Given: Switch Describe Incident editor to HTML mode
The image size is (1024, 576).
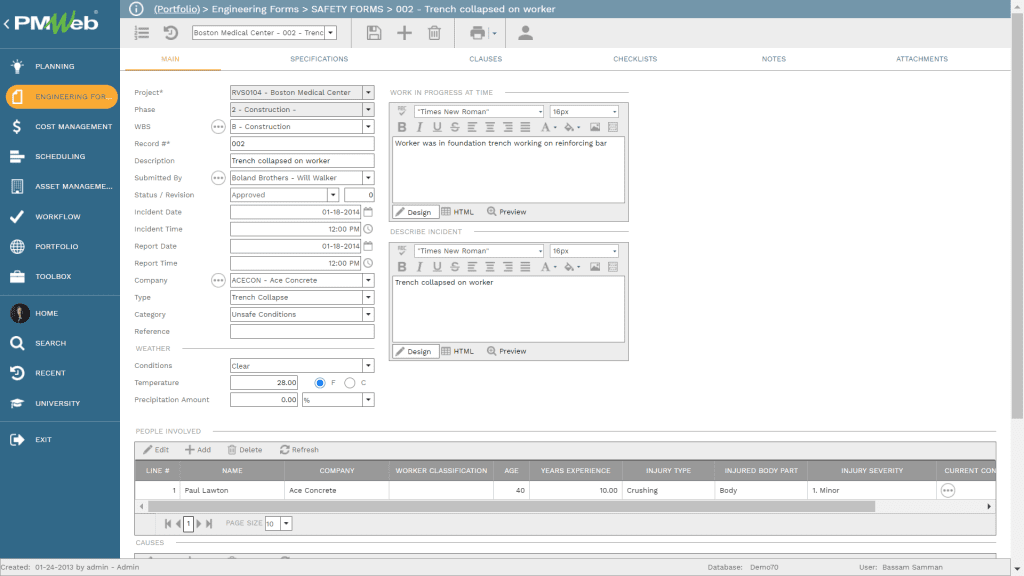Looking at the screenshot, I should point(457,351).
